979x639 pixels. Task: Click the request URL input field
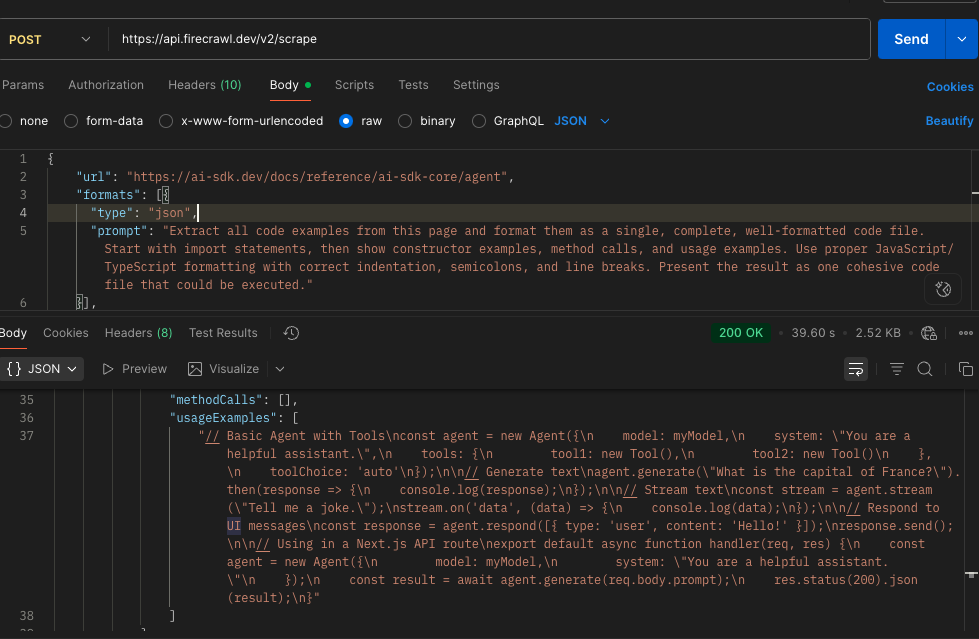490,39
